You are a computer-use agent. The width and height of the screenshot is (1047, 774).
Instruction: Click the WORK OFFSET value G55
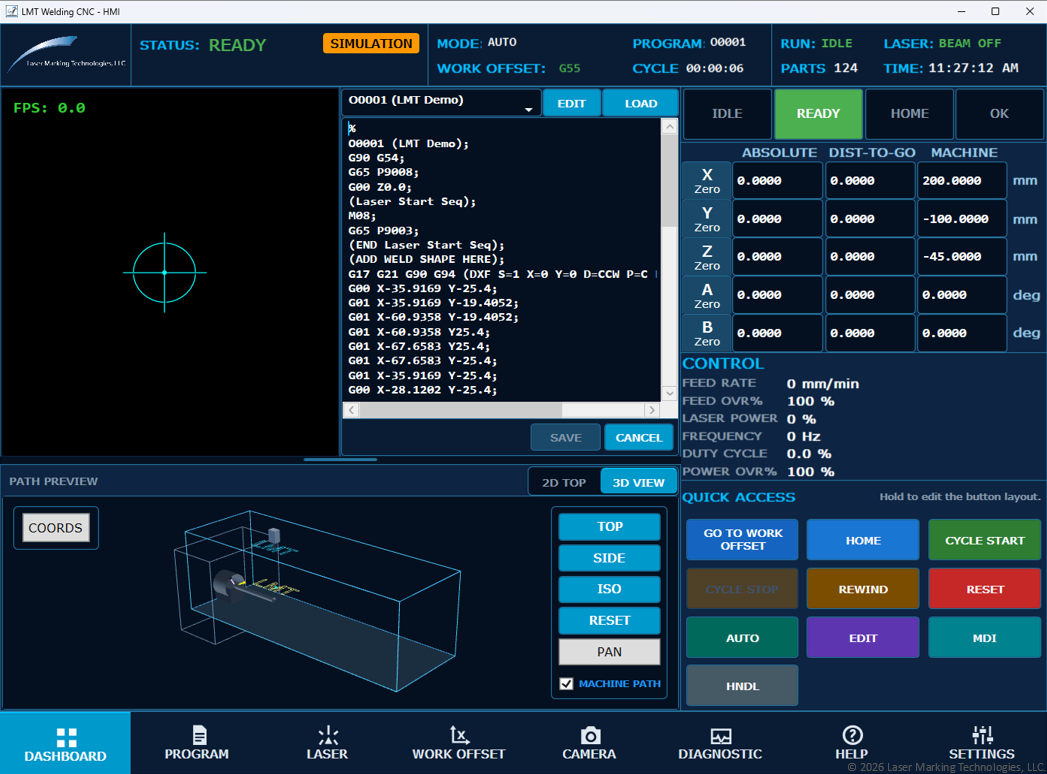tap(570, 68)
